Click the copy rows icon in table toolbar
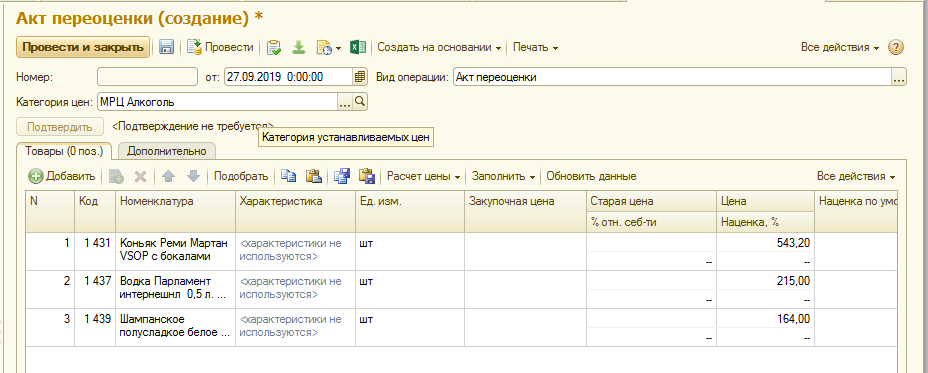 [289, 176]
